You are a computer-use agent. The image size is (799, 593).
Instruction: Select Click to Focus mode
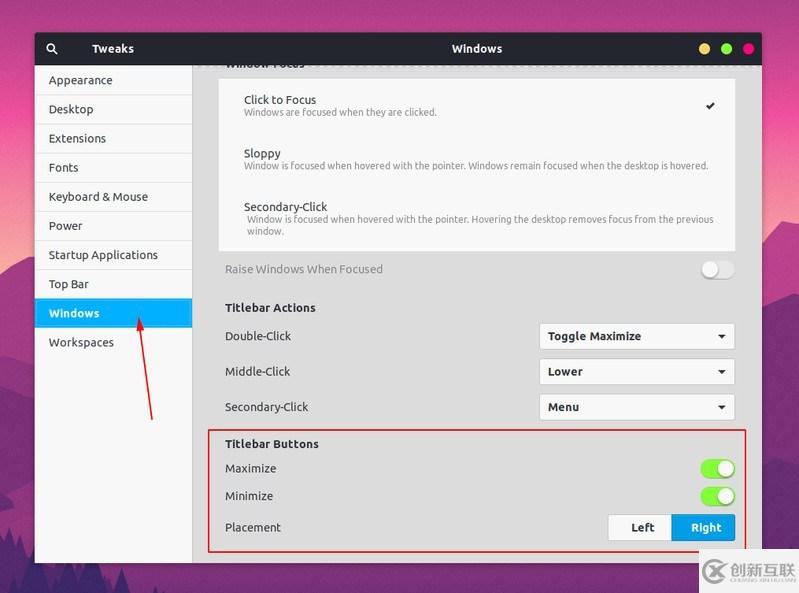(x=476, y=105)
